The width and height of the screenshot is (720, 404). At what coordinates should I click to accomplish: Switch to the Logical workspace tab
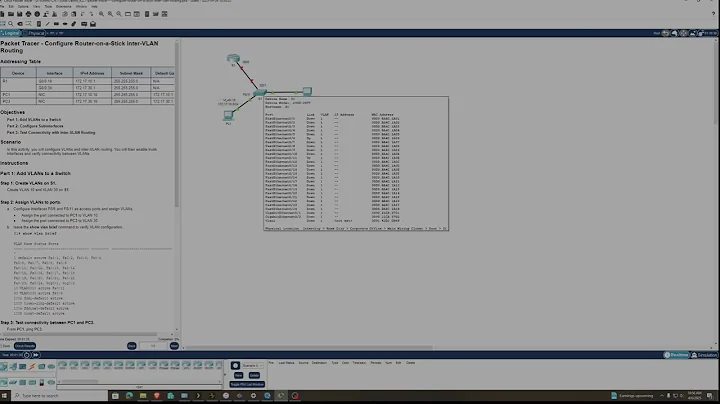click(x=11, y=33)
